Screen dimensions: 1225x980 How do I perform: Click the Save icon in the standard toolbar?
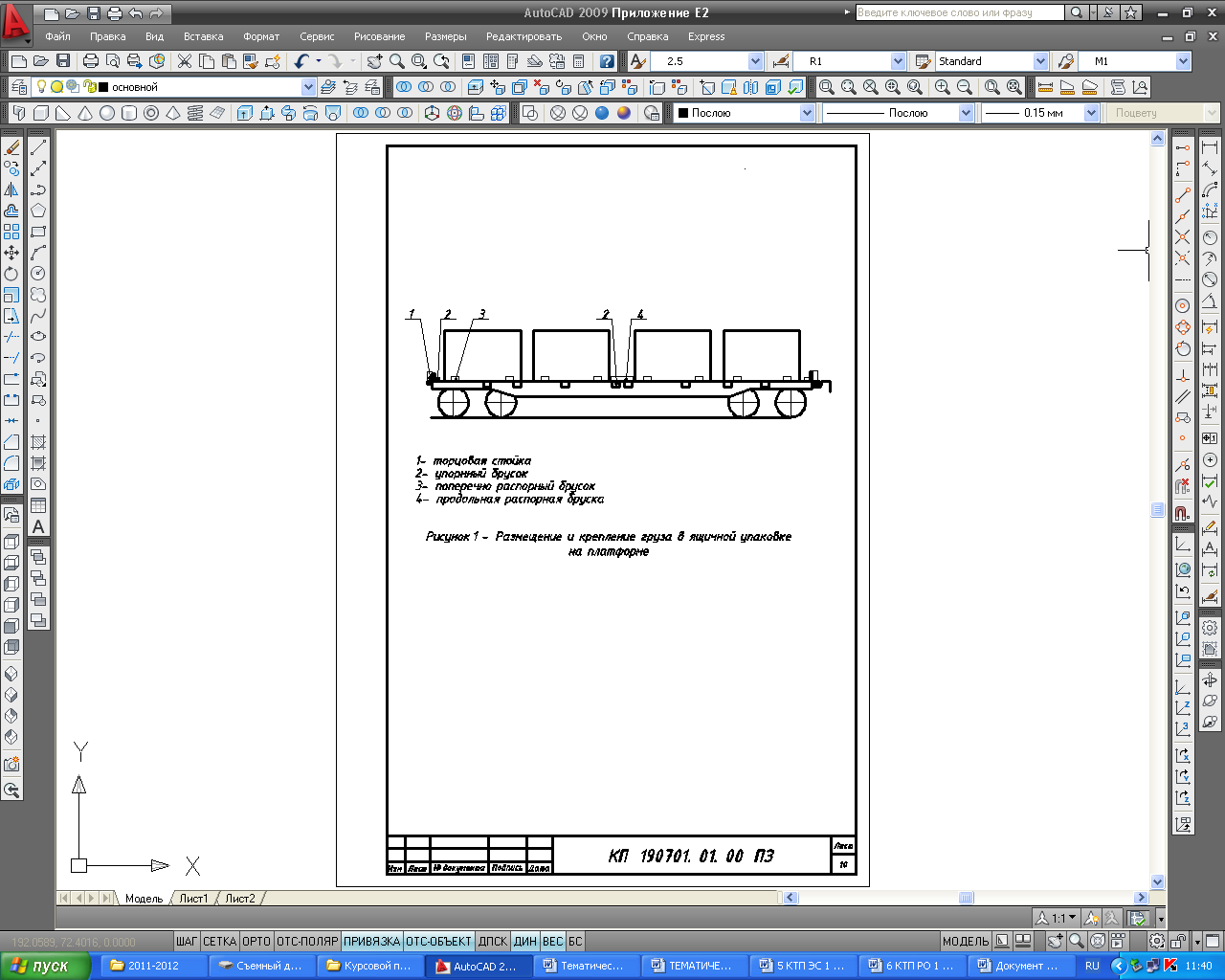coord(63,61)
